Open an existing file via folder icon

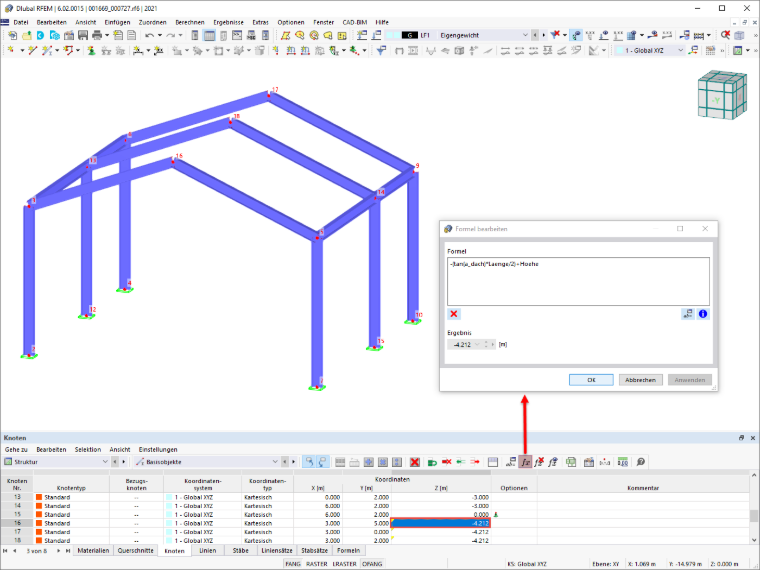click(x=27, y=35)
